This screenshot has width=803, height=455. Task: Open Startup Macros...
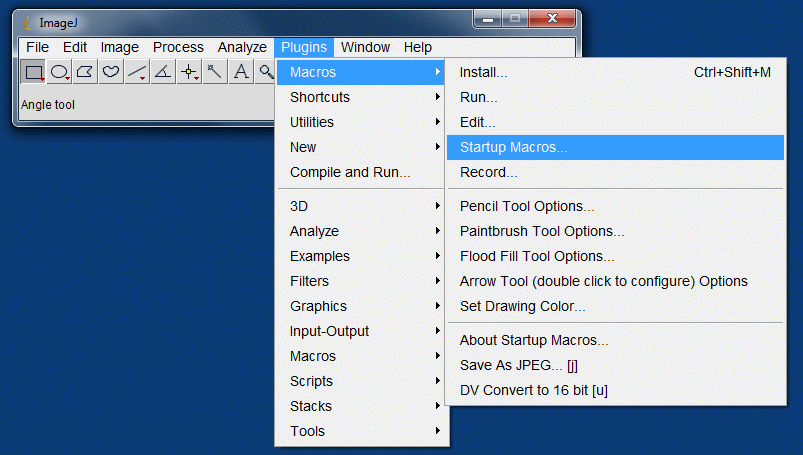coord(616,147)
